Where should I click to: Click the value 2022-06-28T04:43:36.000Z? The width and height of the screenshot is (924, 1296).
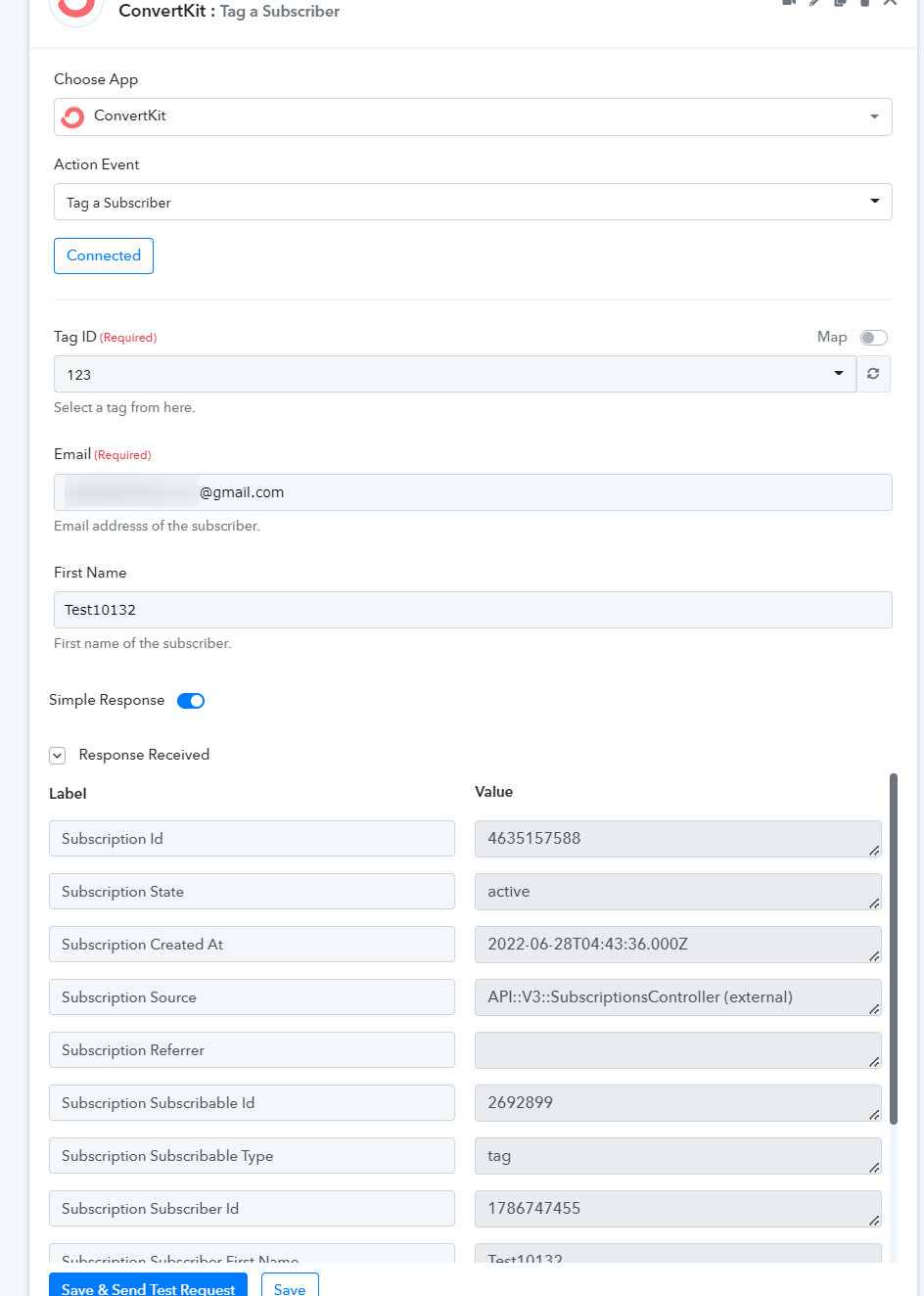(677, 945)
